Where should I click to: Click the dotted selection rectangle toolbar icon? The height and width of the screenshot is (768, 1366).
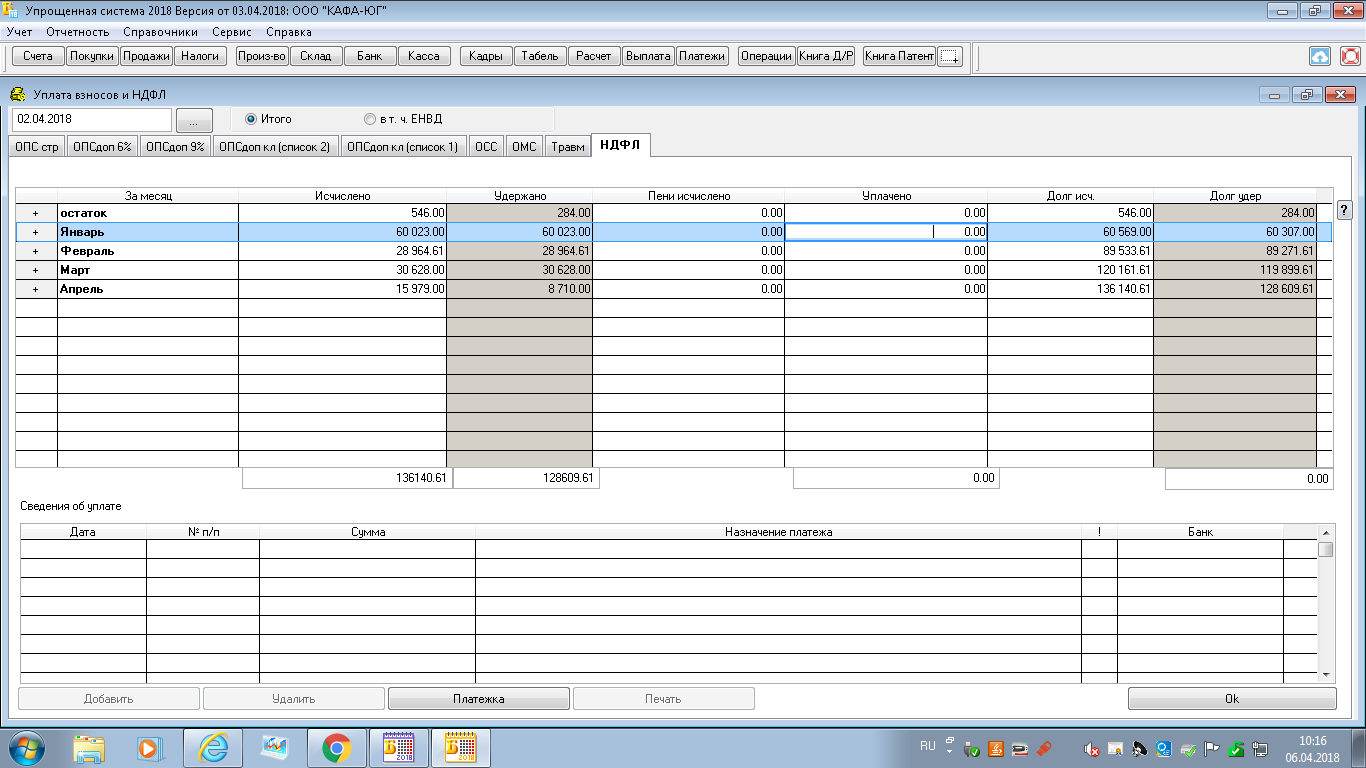point(950,57)
